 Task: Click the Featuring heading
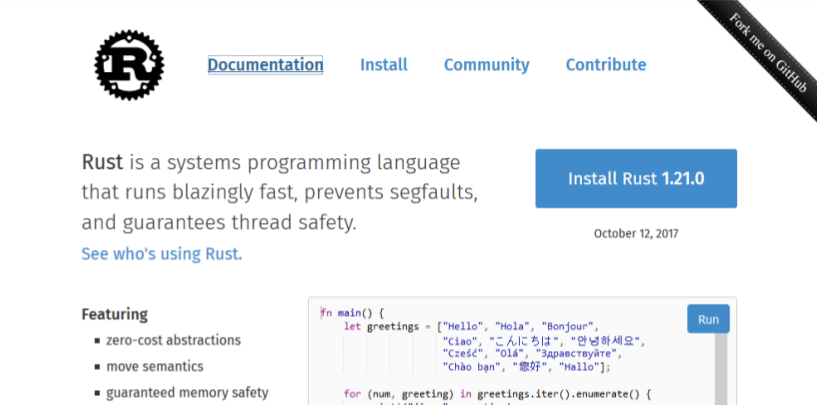[115, 314]
